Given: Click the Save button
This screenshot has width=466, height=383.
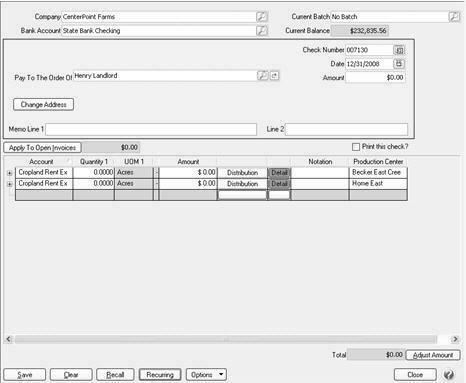Looking at the screenshot, I should (25, 375).
